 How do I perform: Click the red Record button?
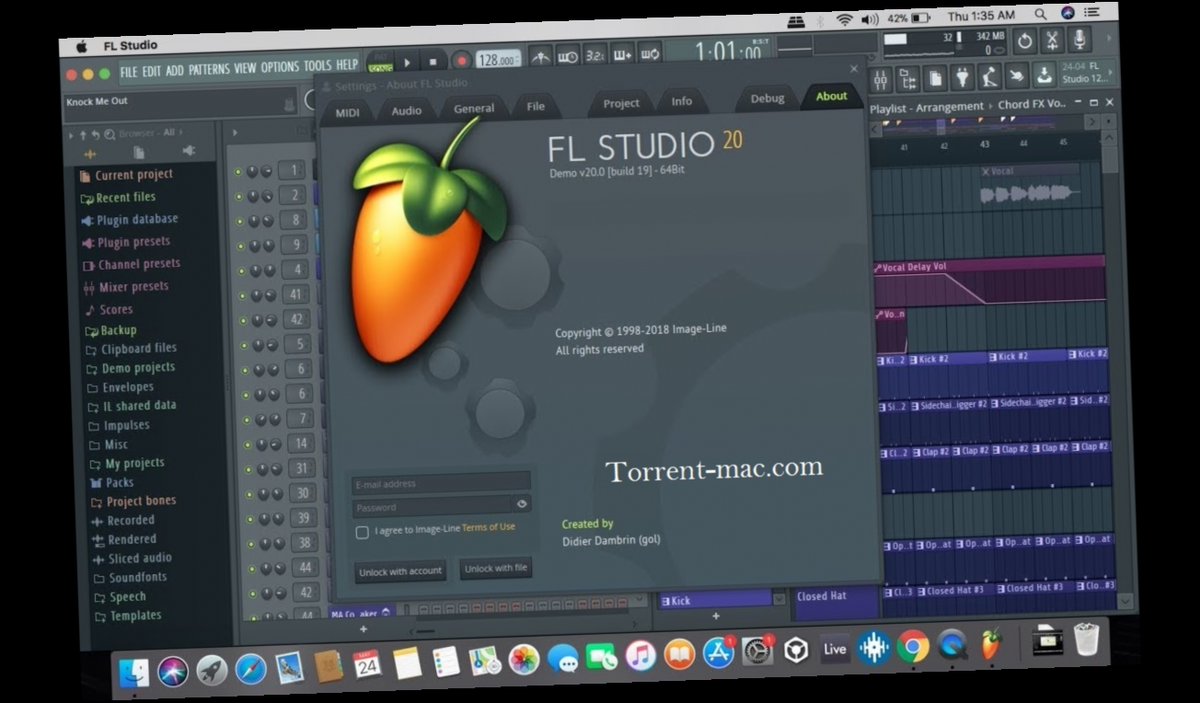461,60
